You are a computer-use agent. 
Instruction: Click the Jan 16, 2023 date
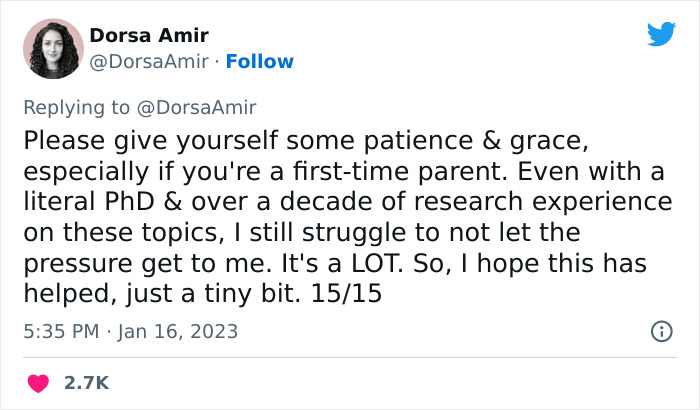click(178, 331)
